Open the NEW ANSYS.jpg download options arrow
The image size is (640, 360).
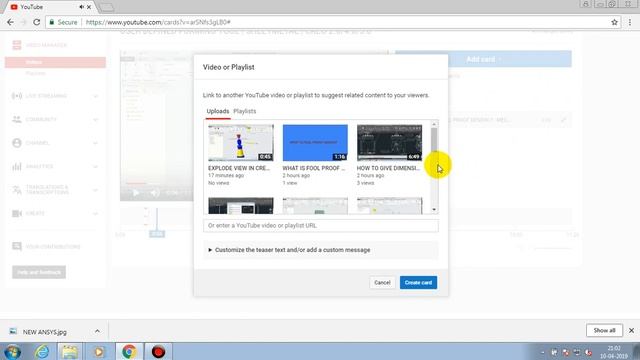(x=97, y=331)
